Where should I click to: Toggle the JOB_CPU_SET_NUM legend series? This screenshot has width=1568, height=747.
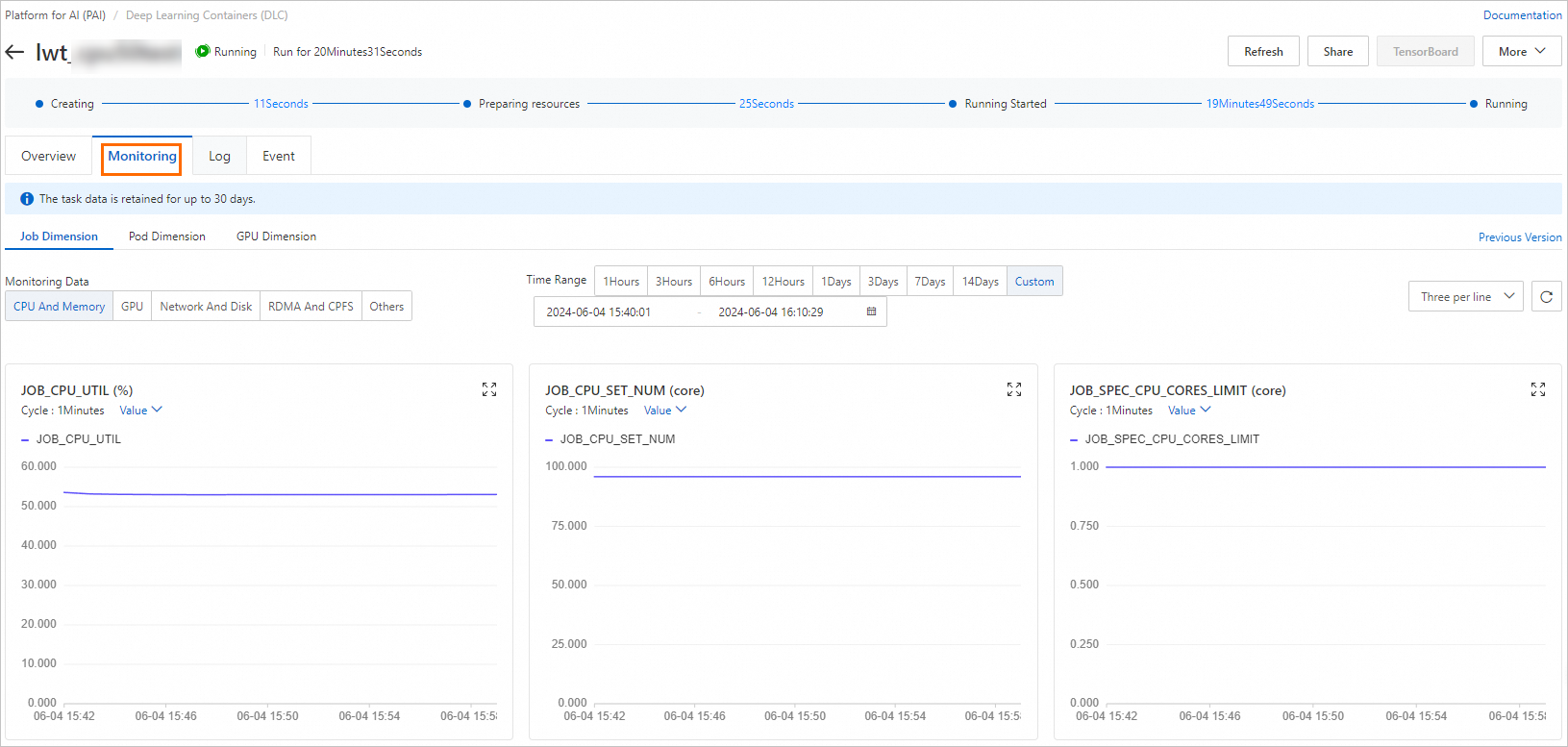610,439
